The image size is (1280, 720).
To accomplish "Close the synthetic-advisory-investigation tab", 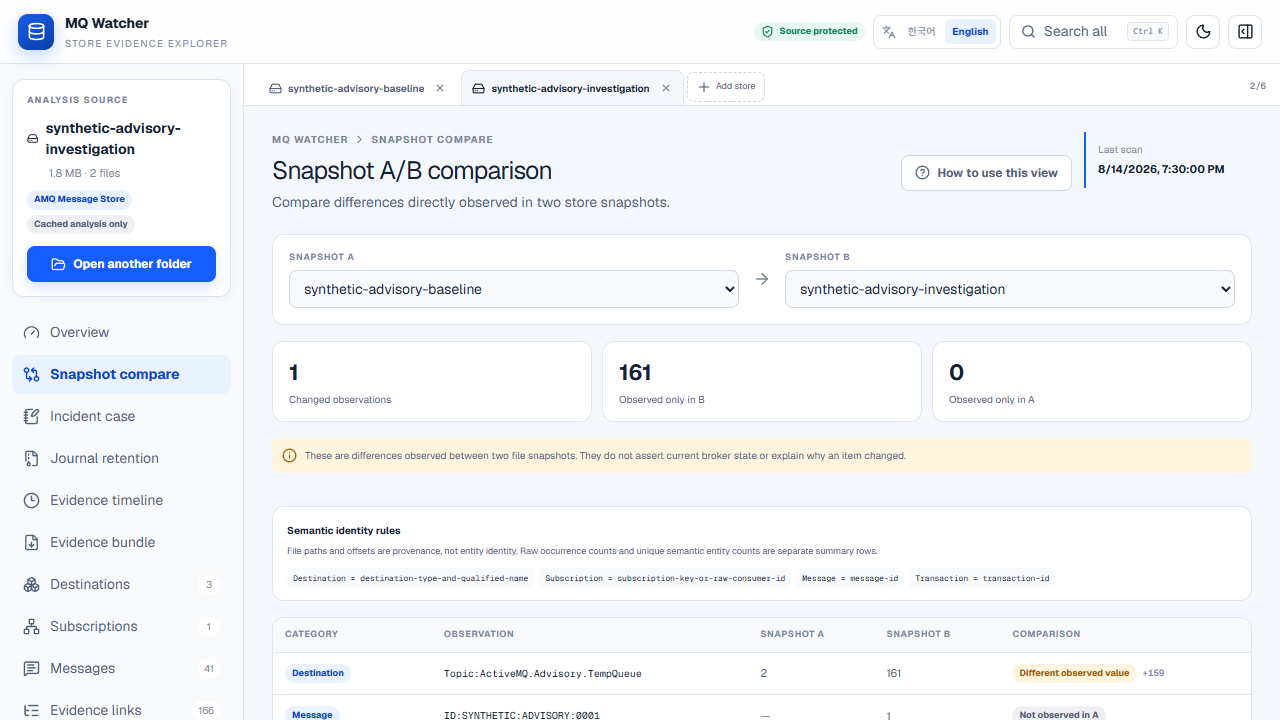I will click(x=667, y=88).
